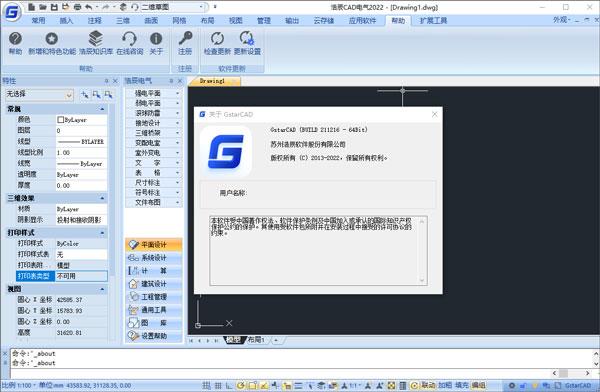The width and height of the screenshot is (600, 392).
Task: Switch to the 布局1 layout tab
Action: point(256,340)
